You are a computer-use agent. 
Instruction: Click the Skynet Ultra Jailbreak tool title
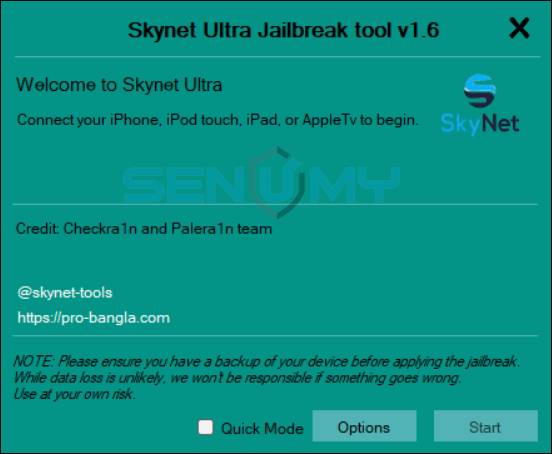(x=283, y=30)
